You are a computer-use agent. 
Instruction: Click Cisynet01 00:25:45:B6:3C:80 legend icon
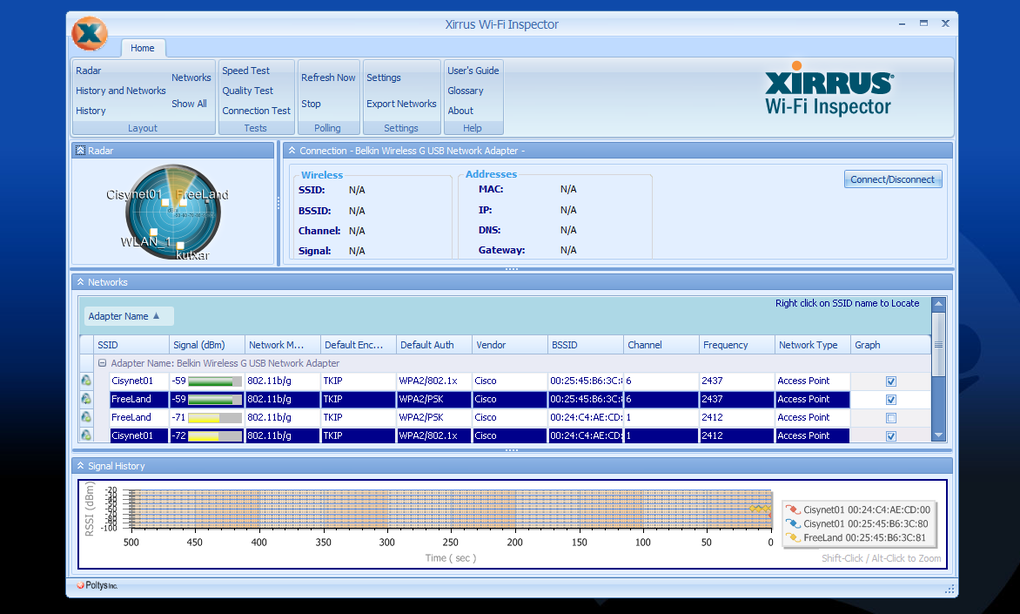pos(792,524)
